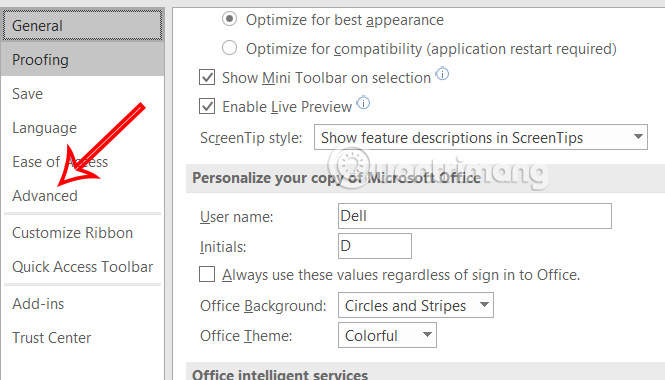This screenshot has width=665, height=380.
Task: Open the Trust Center category
Action: tap(82, 338)
